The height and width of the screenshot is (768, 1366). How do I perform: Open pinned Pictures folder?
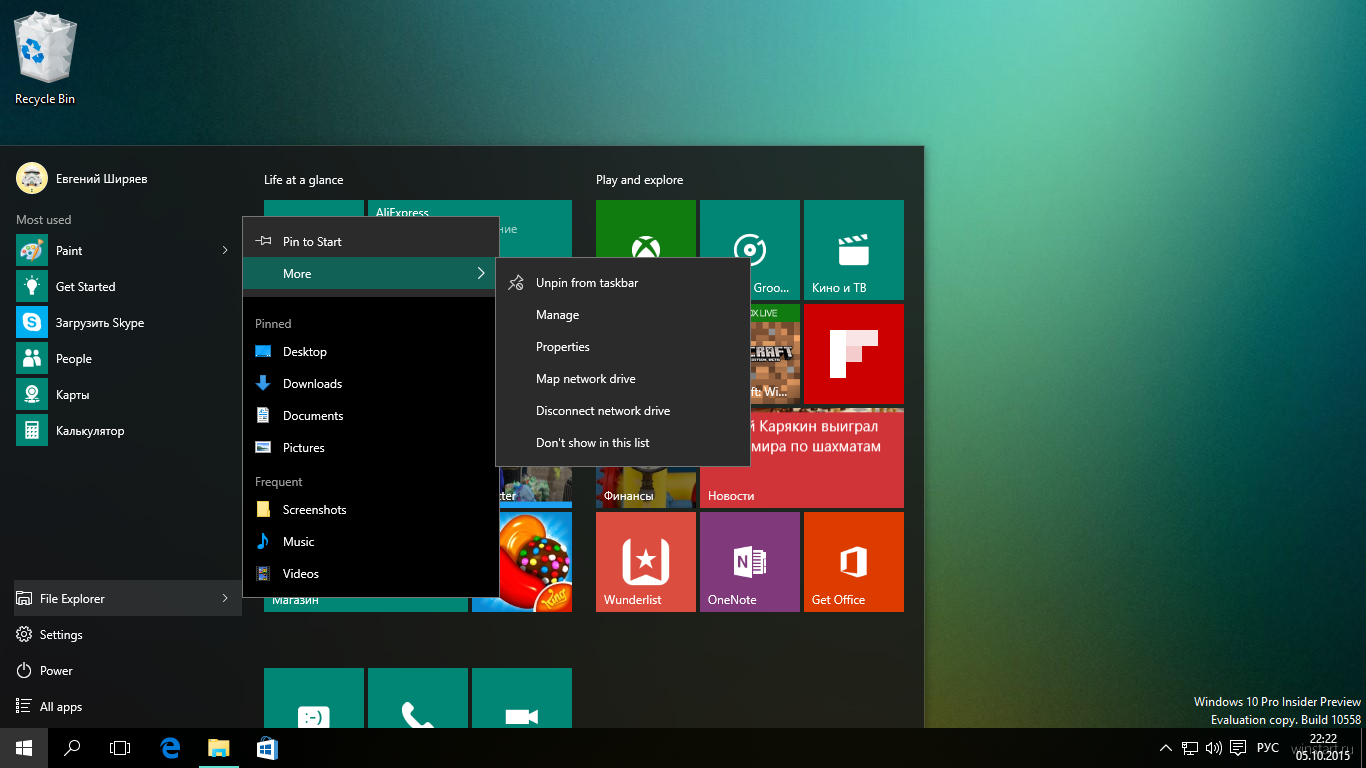point(371,448)
